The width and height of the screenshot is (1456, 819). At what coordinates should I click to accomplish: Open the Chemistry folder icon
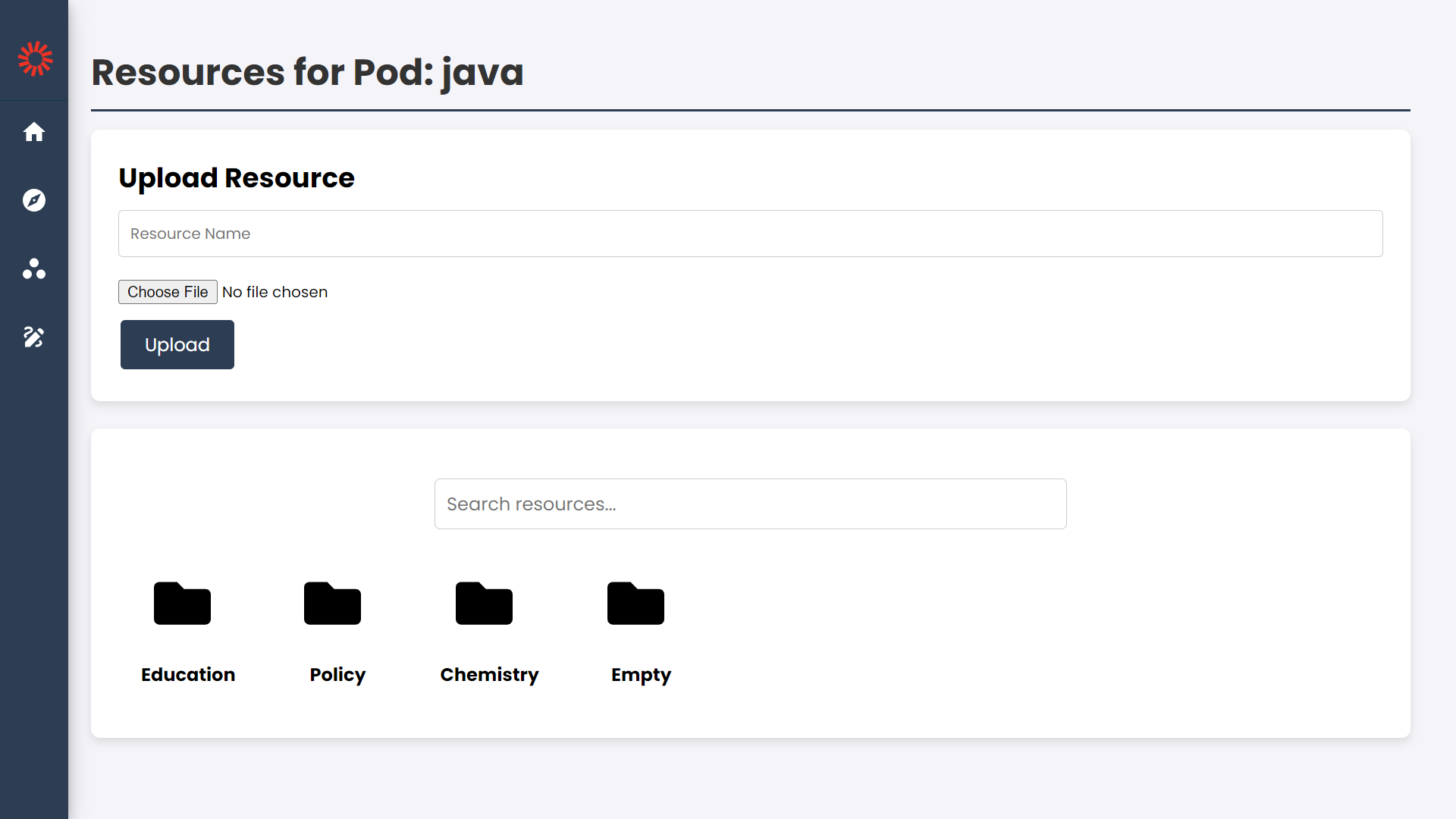click(484, 604)
